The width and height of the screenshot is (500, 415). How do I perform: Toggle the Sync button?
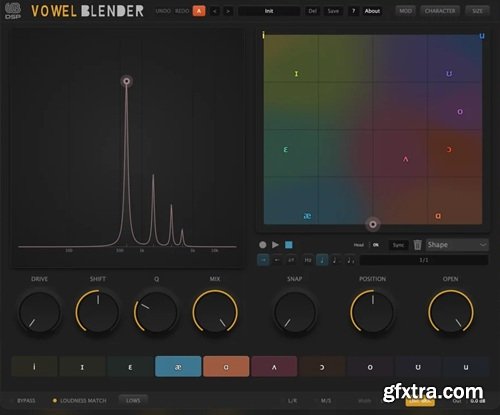pos(398,245)
